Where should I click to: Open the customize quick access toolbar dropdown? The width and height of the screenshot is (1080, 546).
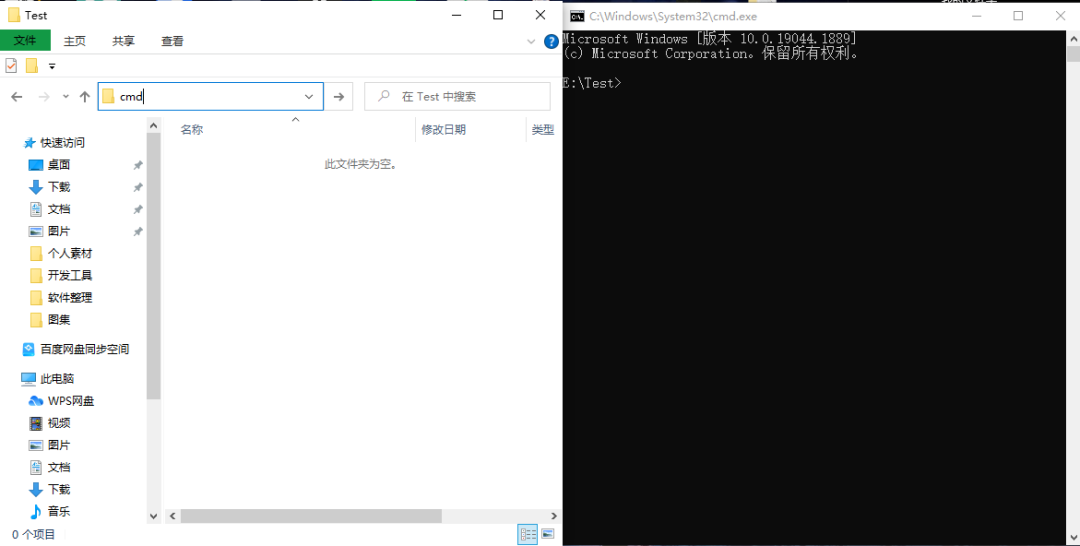coord(52,66)
